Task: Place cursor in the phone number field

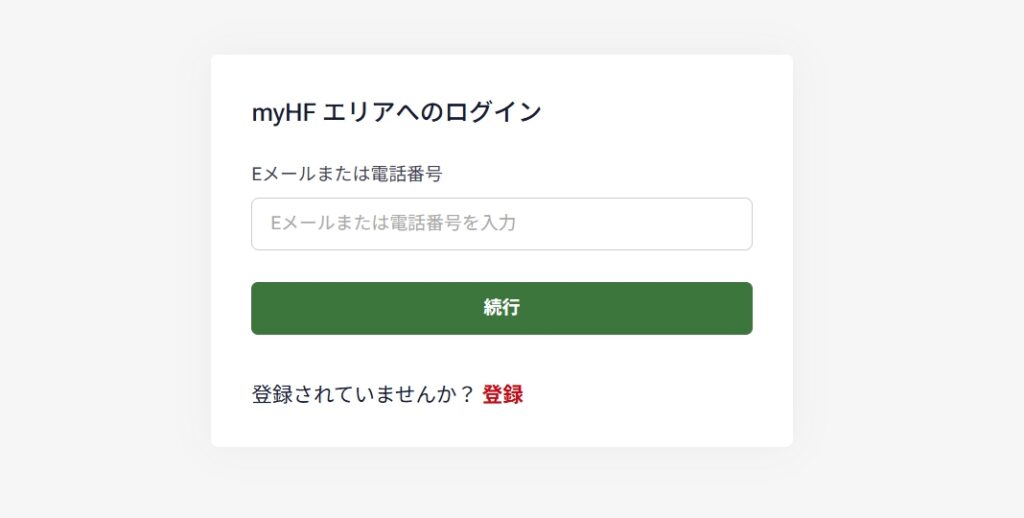Action: (501, 224)
